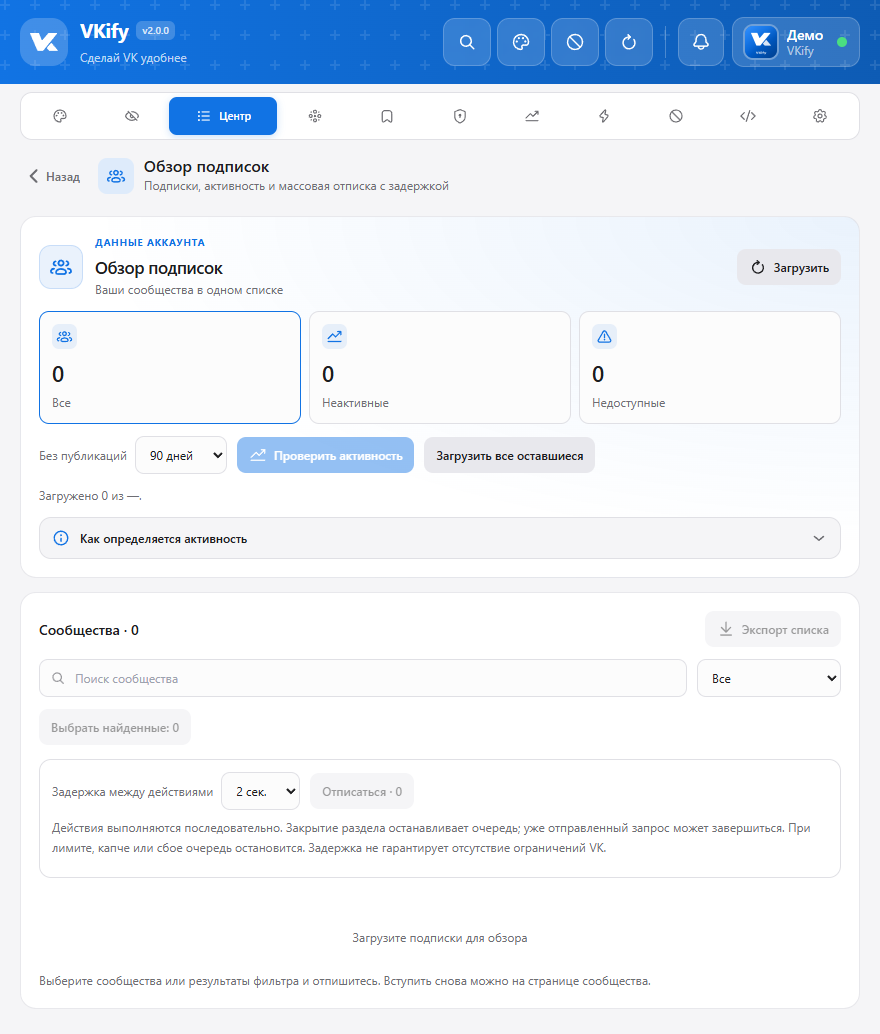
Task: Open the shield security tab
Action: point(460,116)
